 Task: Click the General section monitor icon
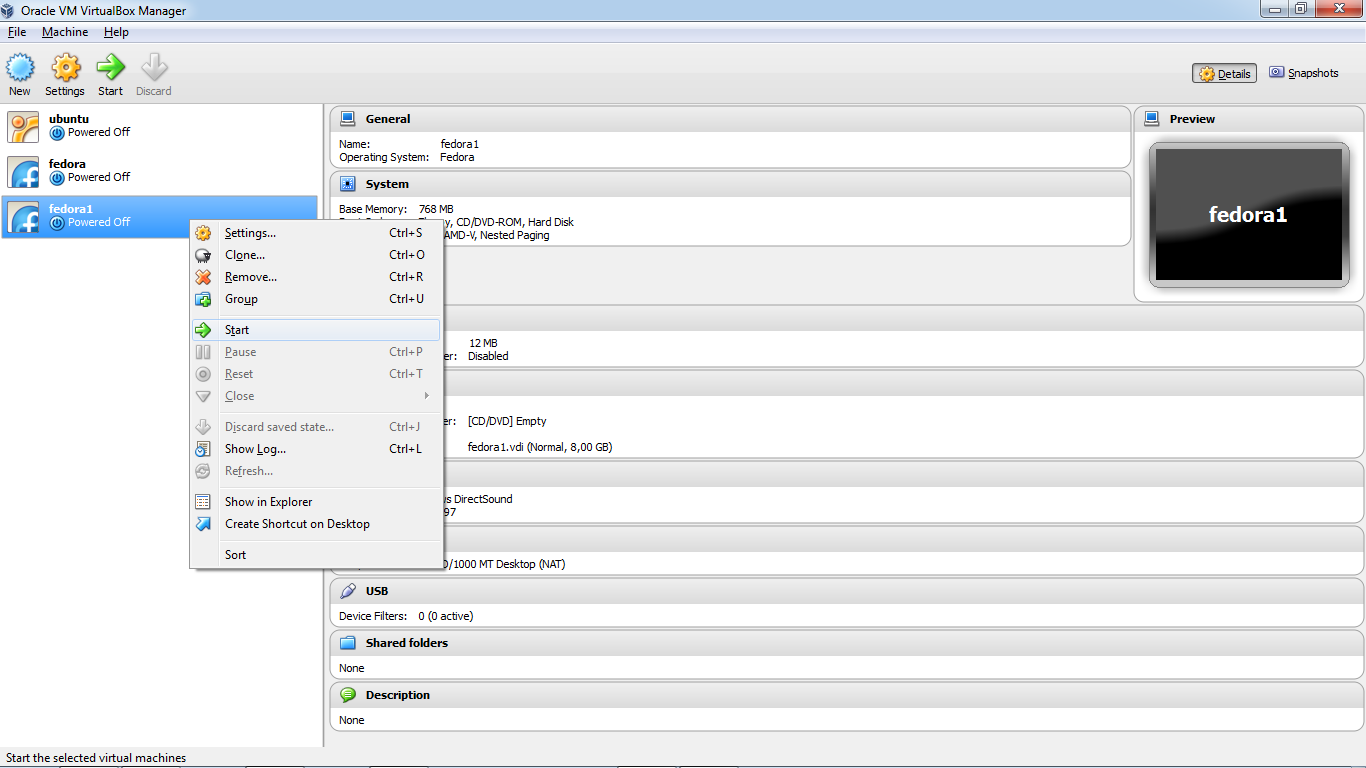click(x=348, y=119)
